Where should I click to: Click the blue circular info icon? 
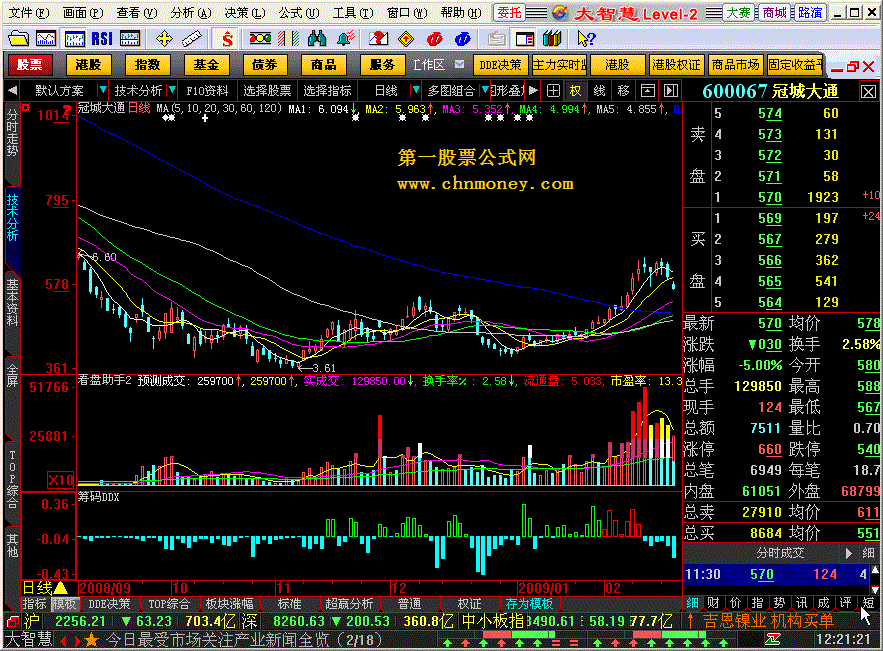pos(462,38)
